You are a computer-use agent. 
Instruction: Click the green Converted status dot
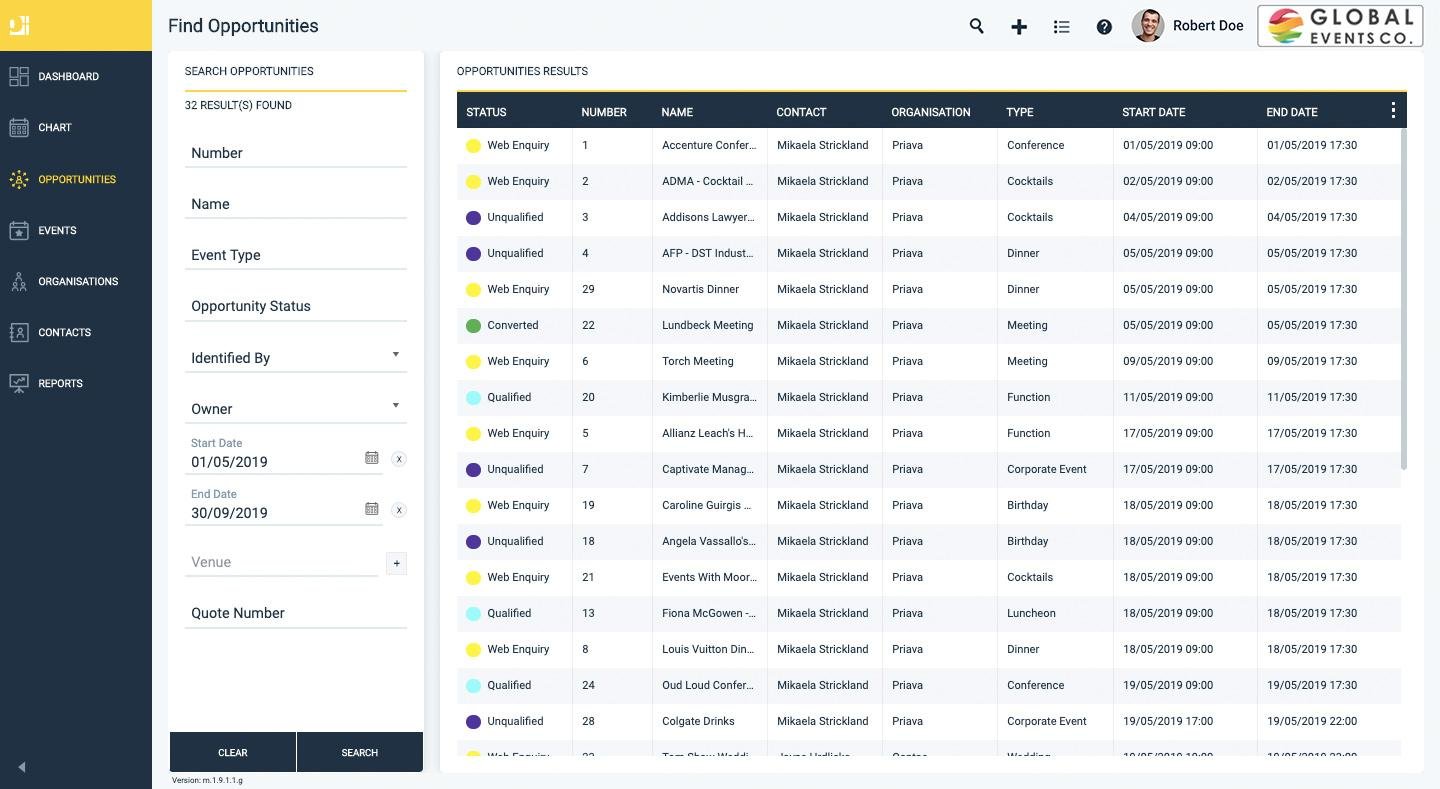coord(474,326)
